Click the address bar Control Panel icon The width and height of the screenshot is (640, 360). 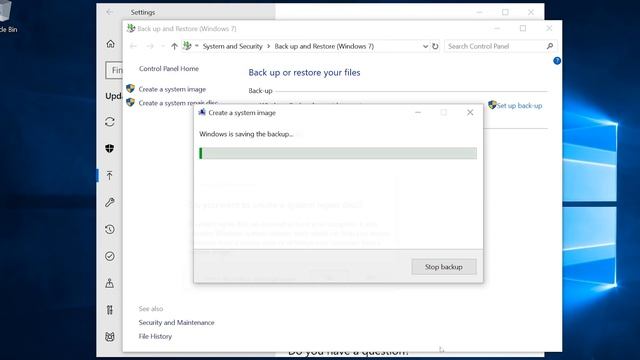coord(187,46)
